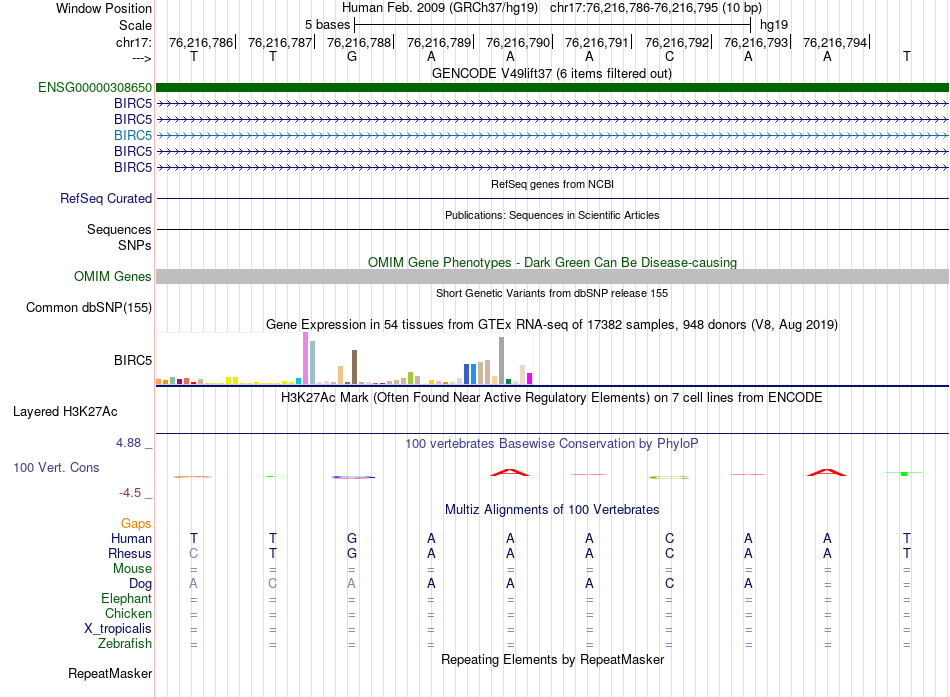950x697 pixels.
Task: Click the 100 Vert. Cons track label
Action: [56, 467]
